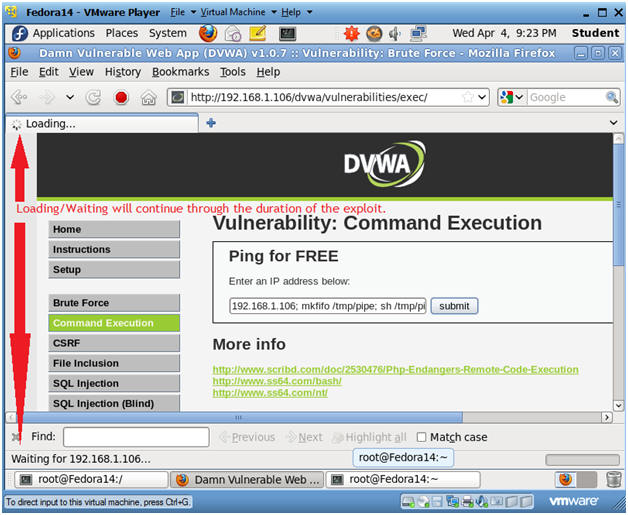Open the DVWA Instructions page

[114, 249]
